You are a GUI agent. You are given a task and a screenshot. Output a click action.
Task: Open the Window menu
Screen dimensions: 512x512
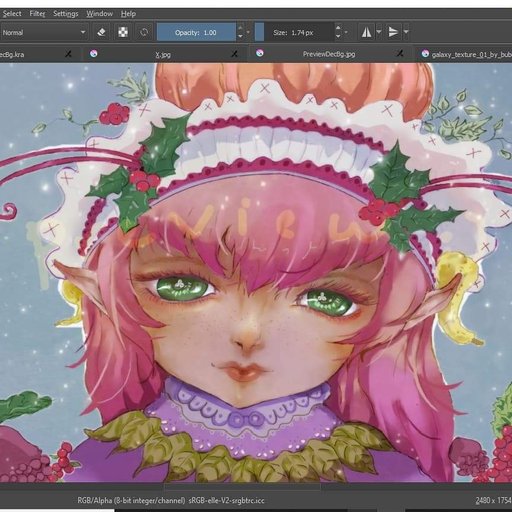point(99,14)
